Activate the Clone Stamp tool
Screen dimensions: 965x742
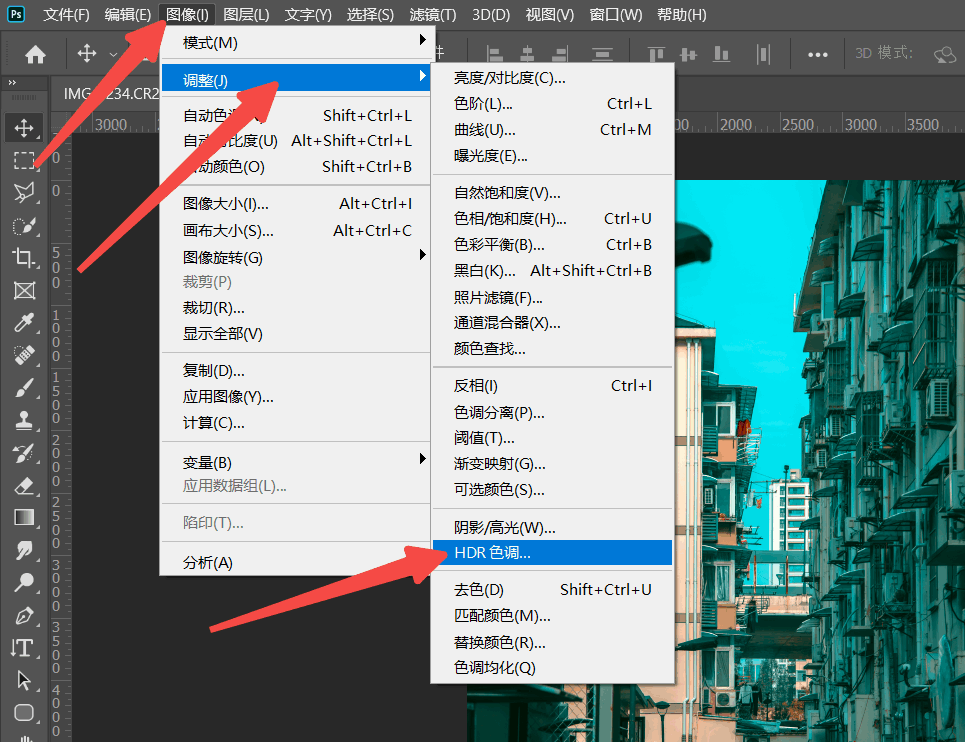[x=24, y=421]
